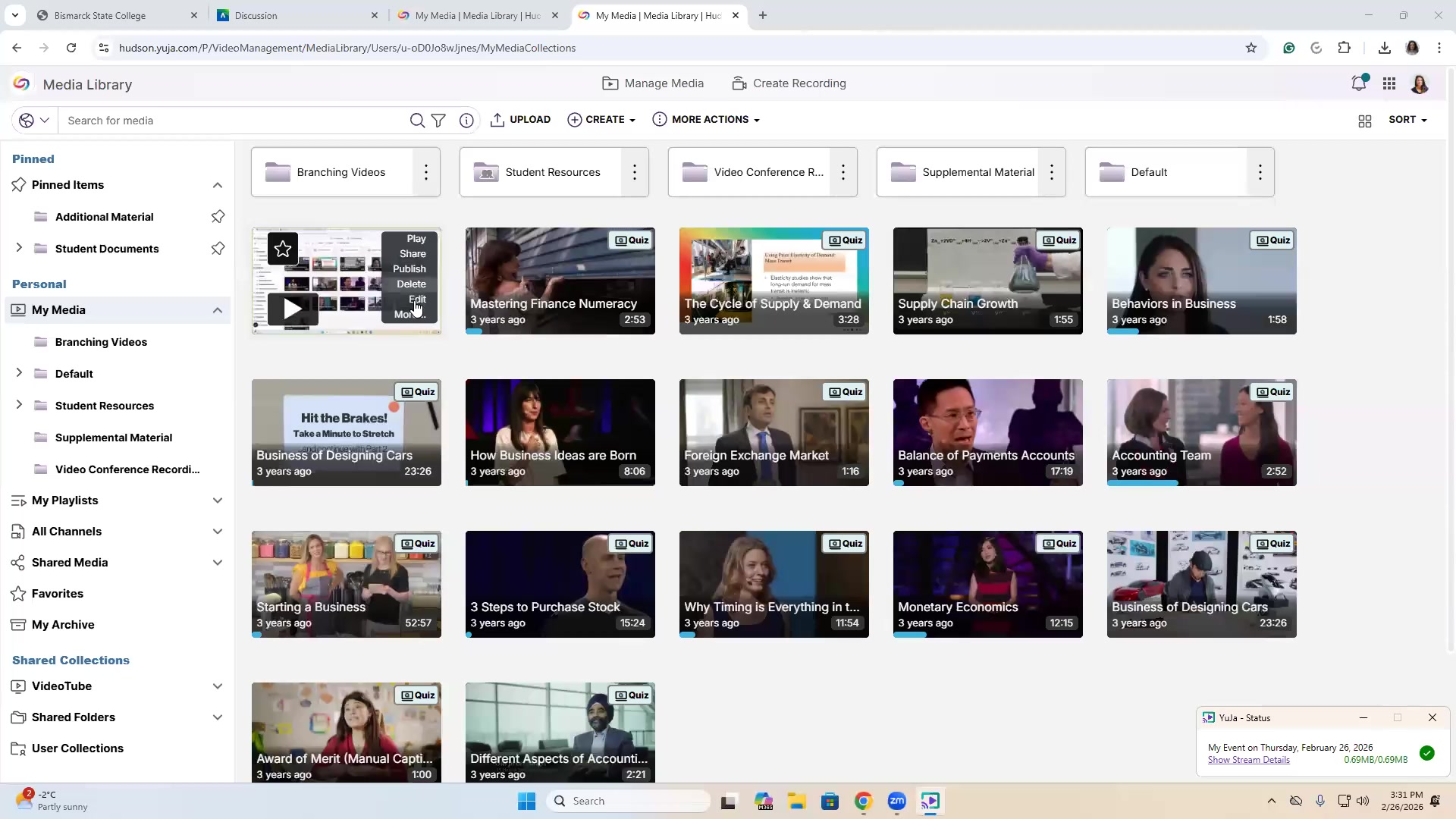Viewport: 1456px width, 819px height.
Task: Select Share in the video hover menu
Action: coord(413,254)
